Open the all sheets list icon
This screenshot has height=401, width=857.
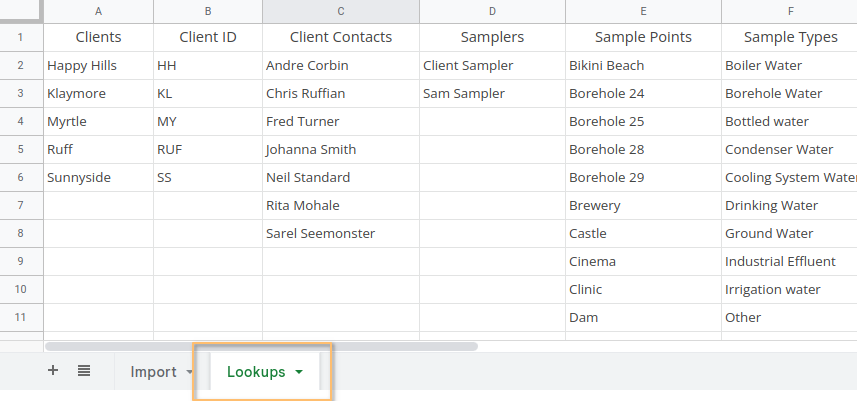click(x=84, y=370)
